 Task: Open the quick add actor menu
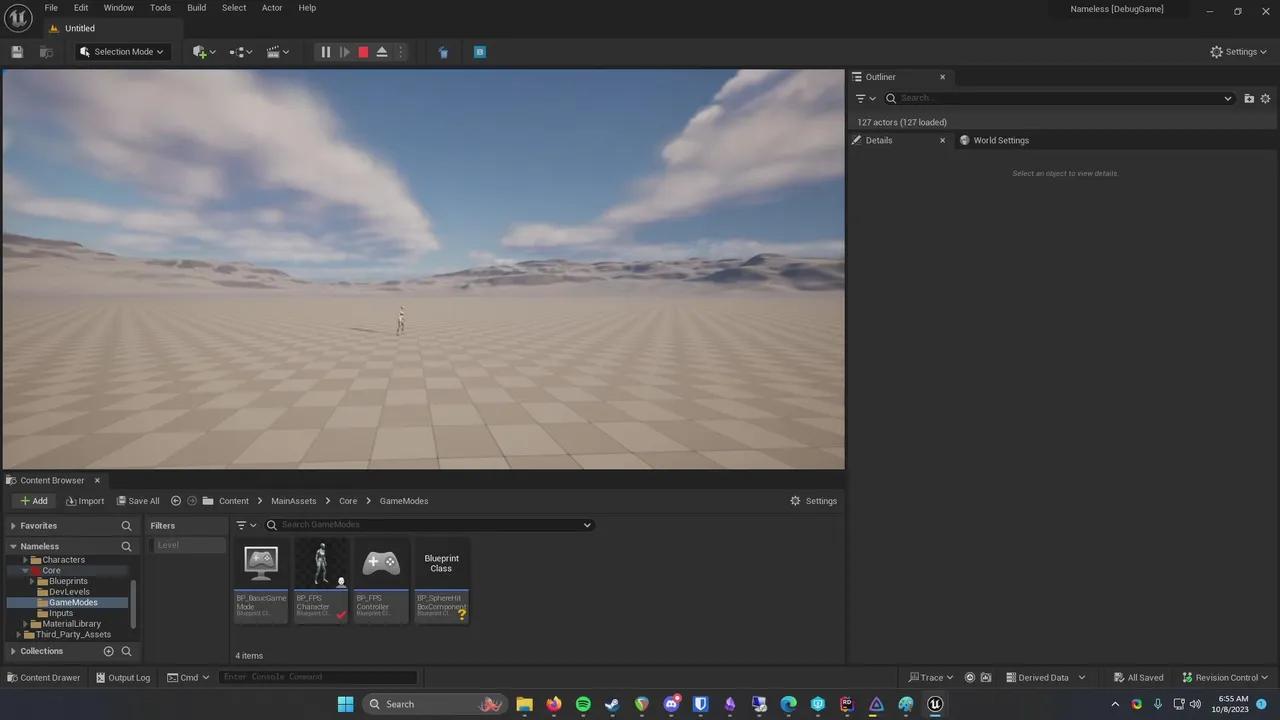coord(203,52)
